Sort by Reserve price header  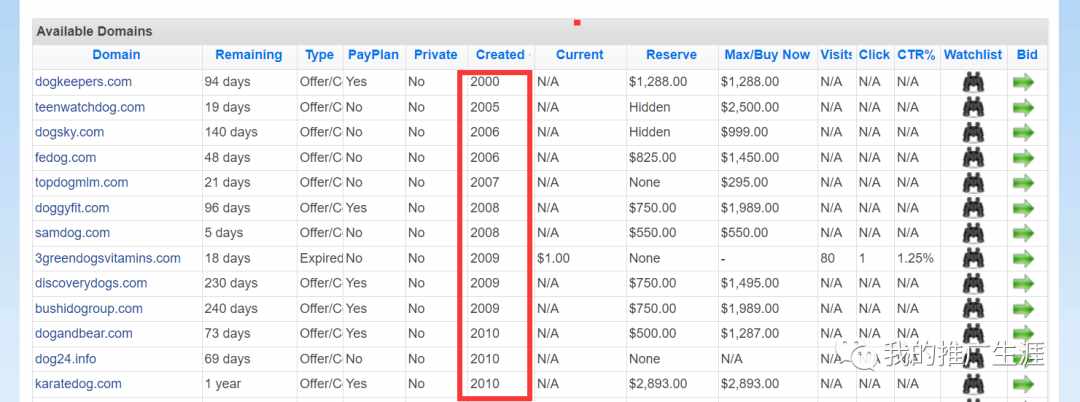672,55
